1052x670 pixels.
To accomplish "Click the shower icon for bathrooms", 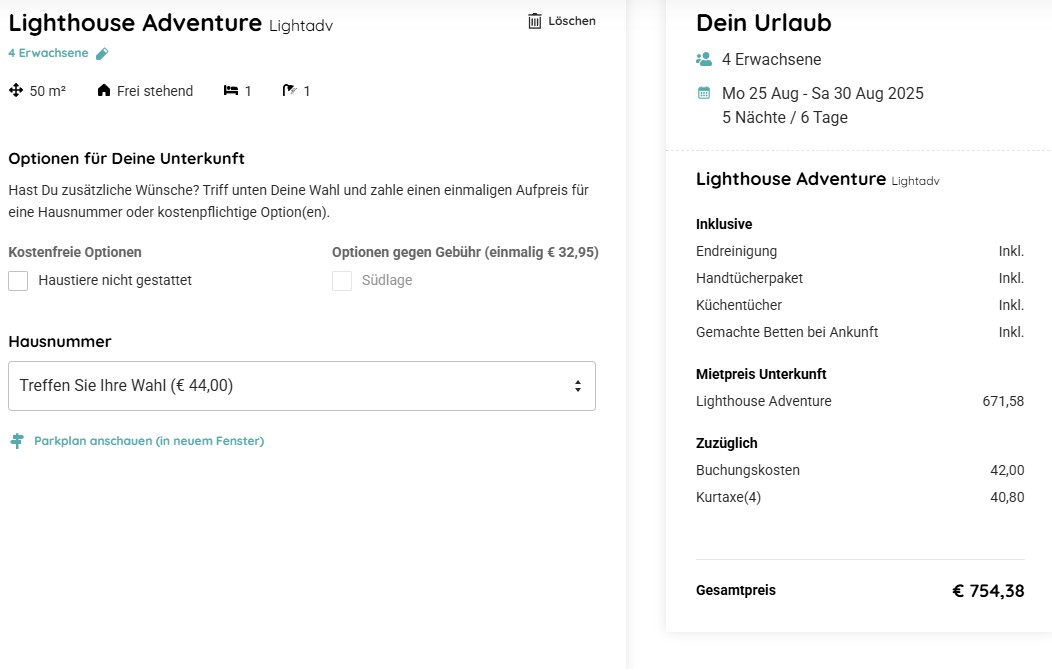I will click(289, 91).
